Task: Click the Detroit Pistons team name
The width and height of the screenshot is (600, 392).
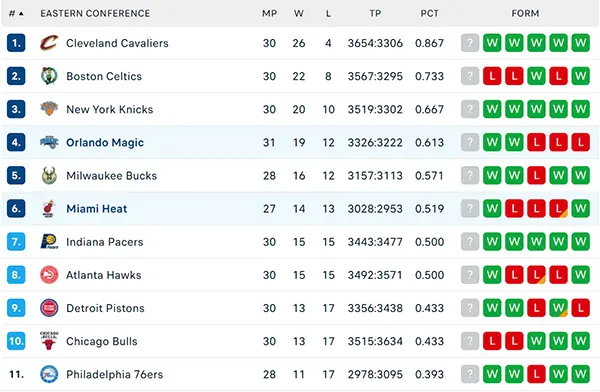Action: tap(105, 308)
